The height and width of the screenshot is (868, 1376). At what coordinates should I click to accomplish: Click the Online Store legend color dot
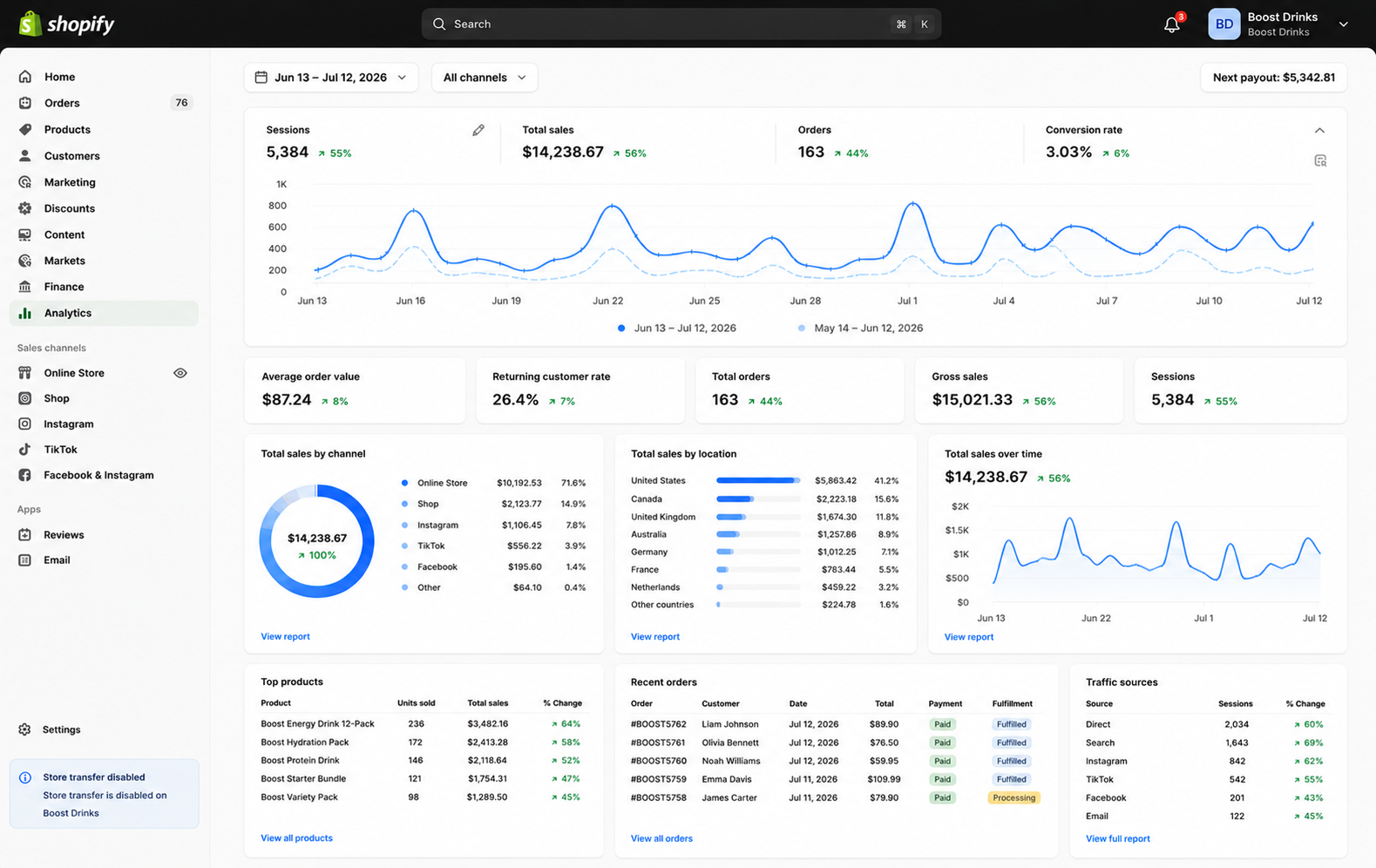(404, 483)
